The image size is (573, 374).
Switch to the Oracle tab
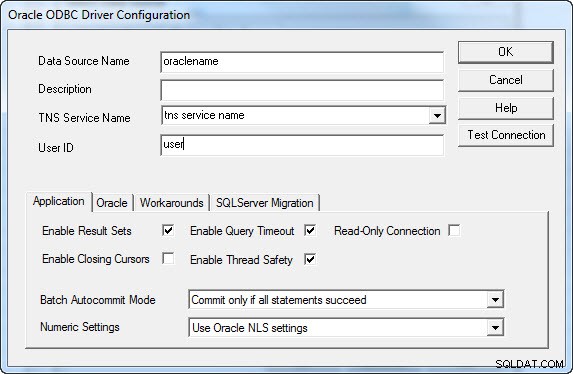pos(112,203)
